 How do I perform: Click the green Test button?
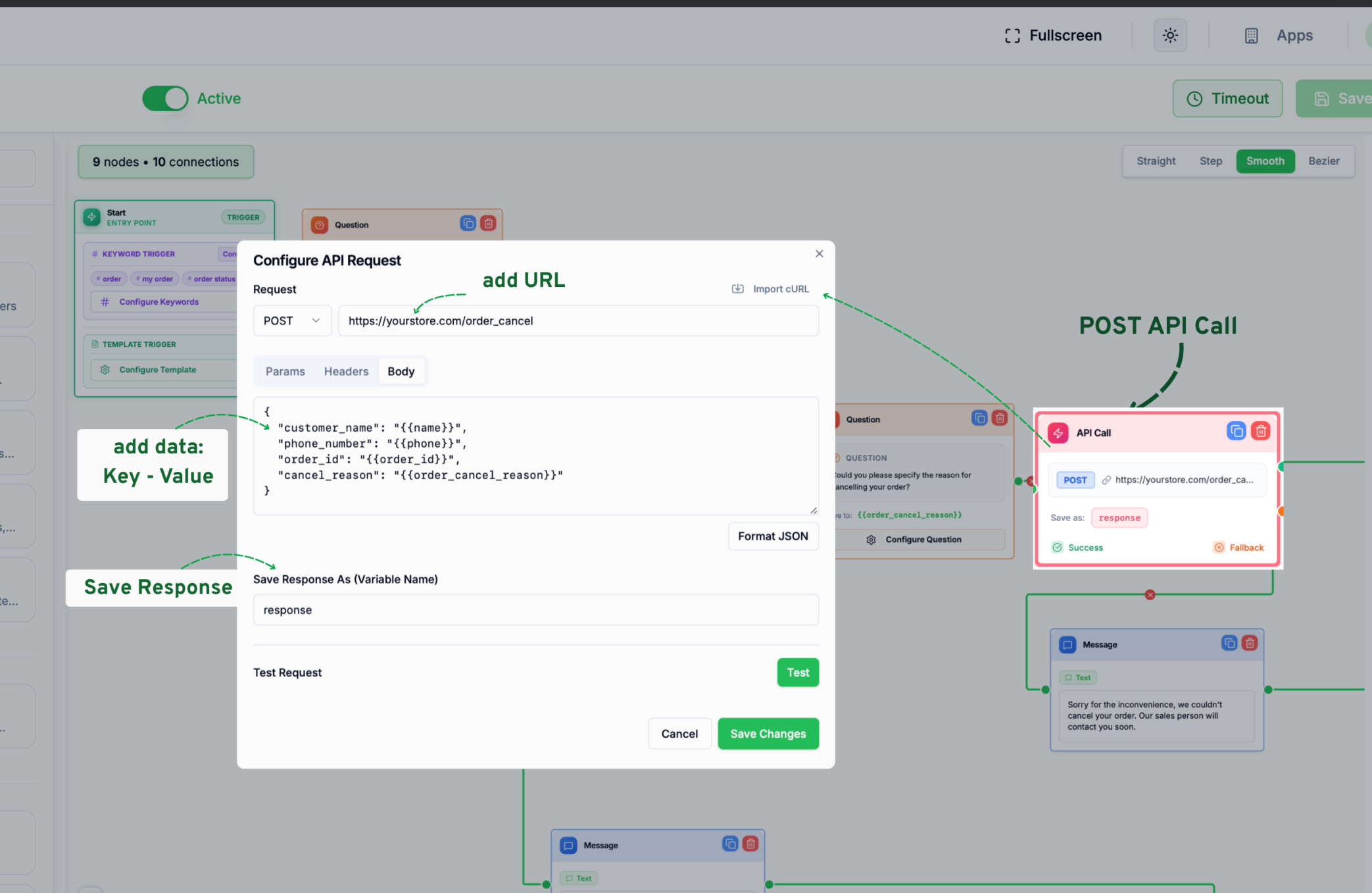[798, 673]
